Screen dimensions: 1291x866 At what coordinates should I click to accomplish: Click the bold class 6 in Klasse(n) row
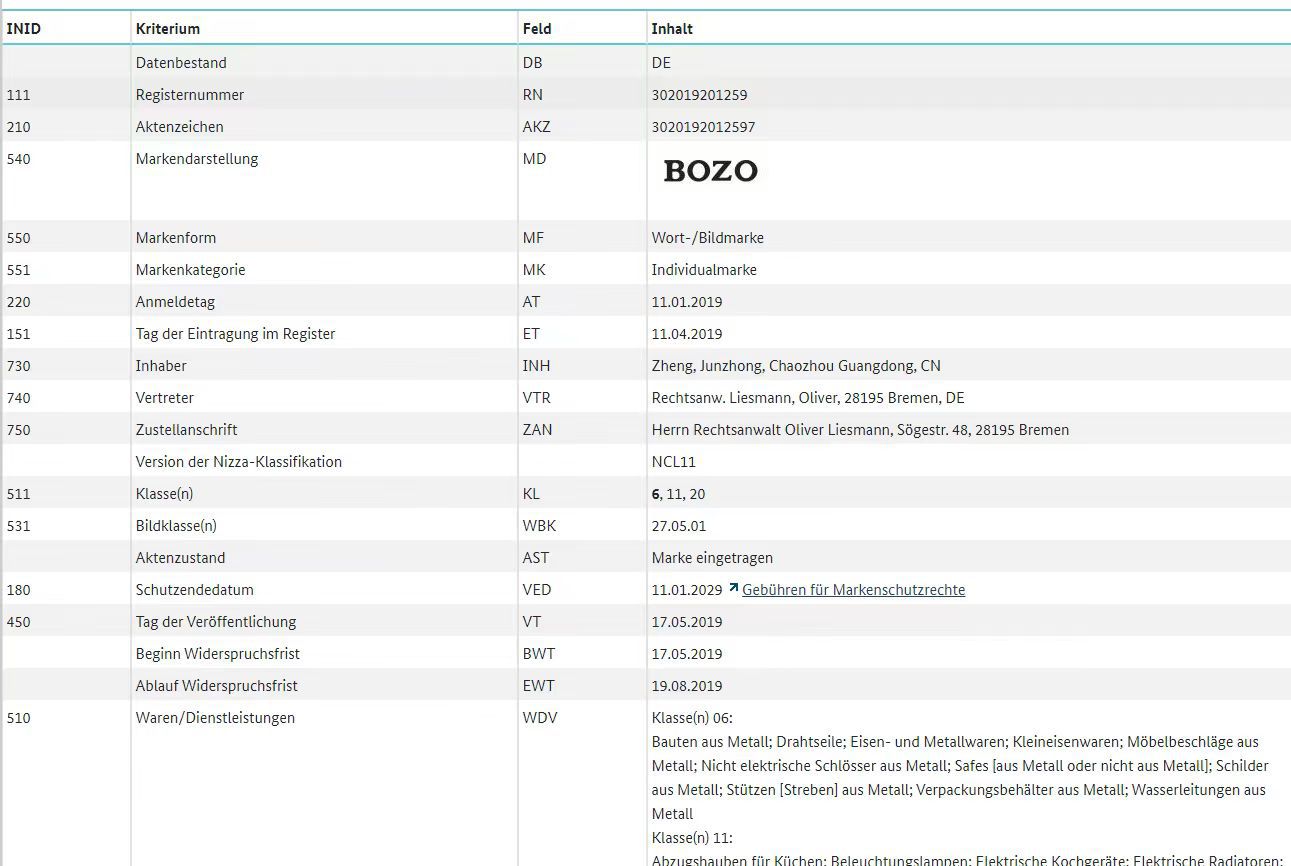[656, 494]
